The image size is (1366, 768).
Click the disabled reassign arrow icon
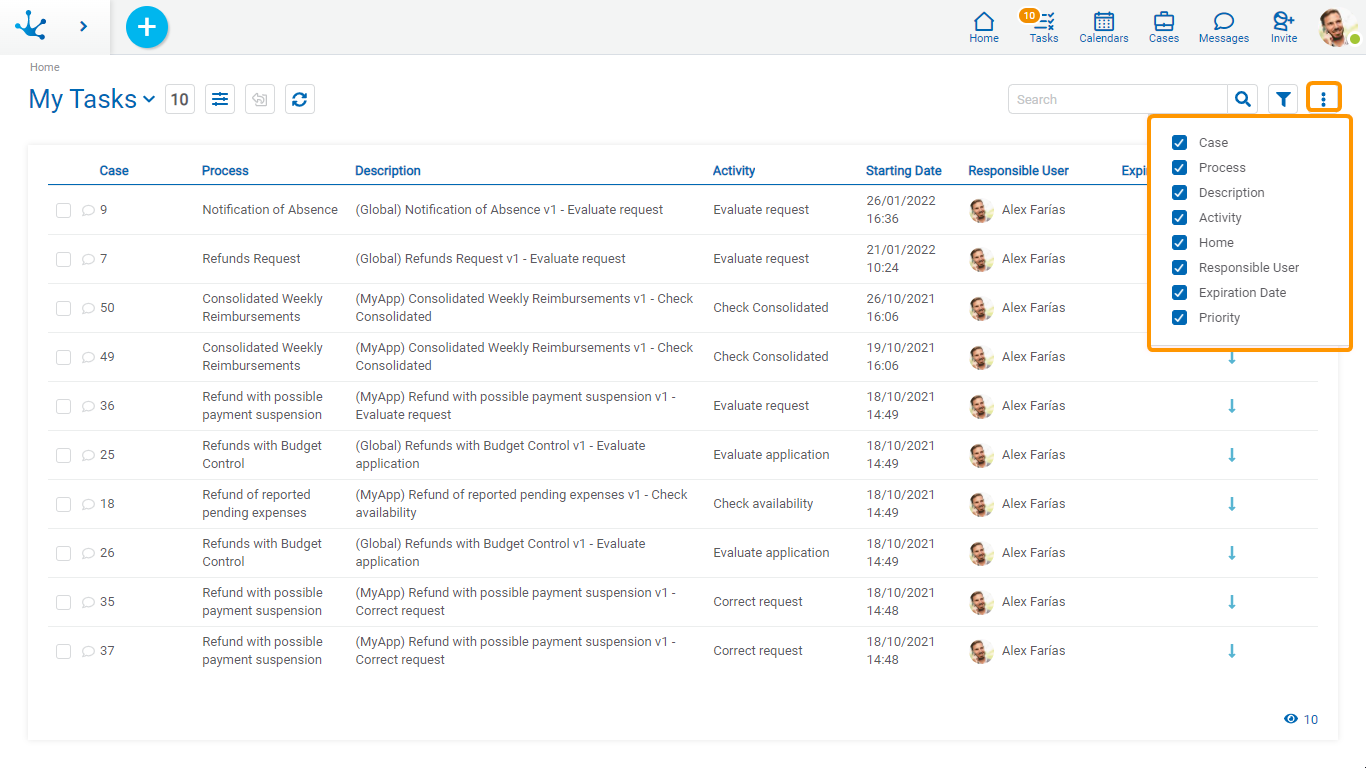click(x=260, y=99)
